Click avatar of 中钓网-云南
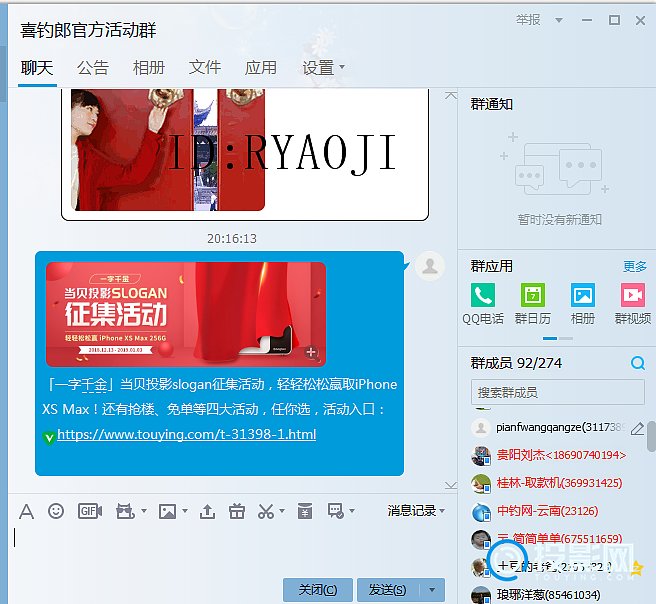Viewport: 656px width, 604px height. click(481, 512)
